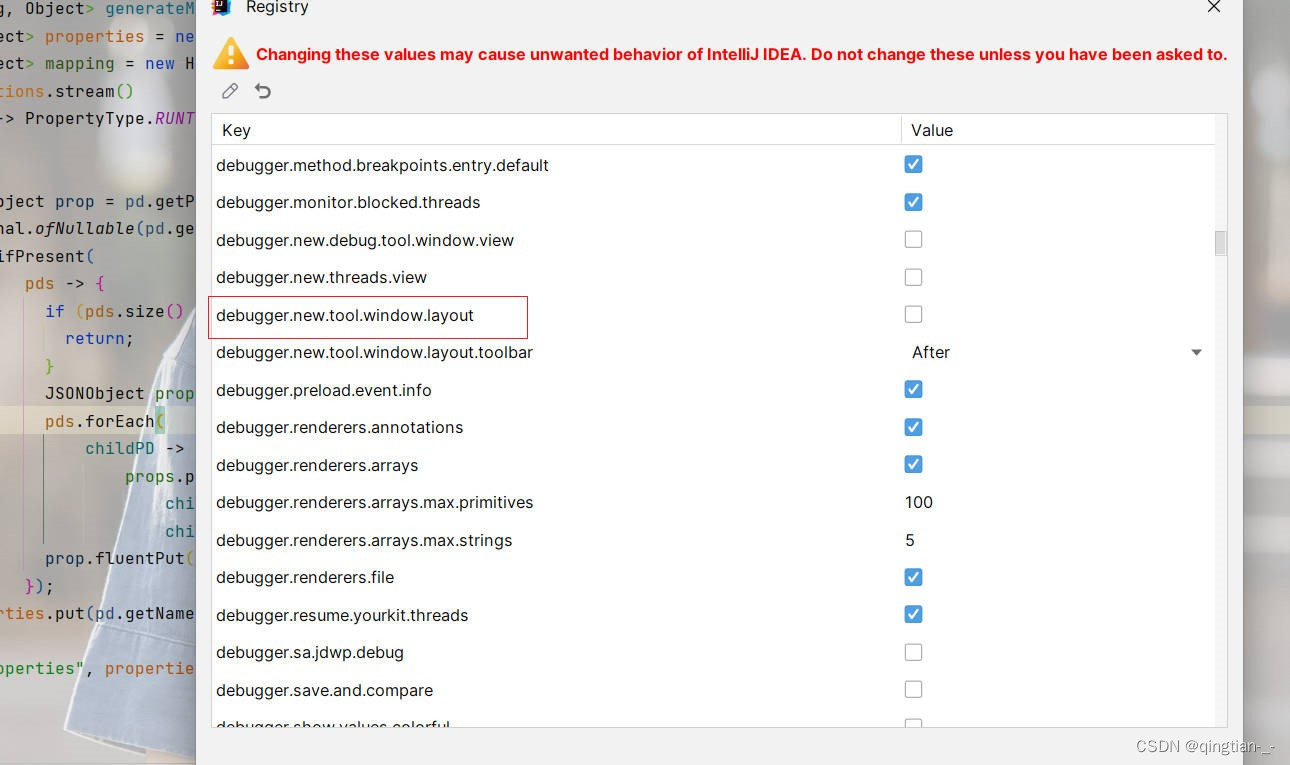Click the Key column header
1290x765 pixels.
pyautogui.click(x=556, y=130)
